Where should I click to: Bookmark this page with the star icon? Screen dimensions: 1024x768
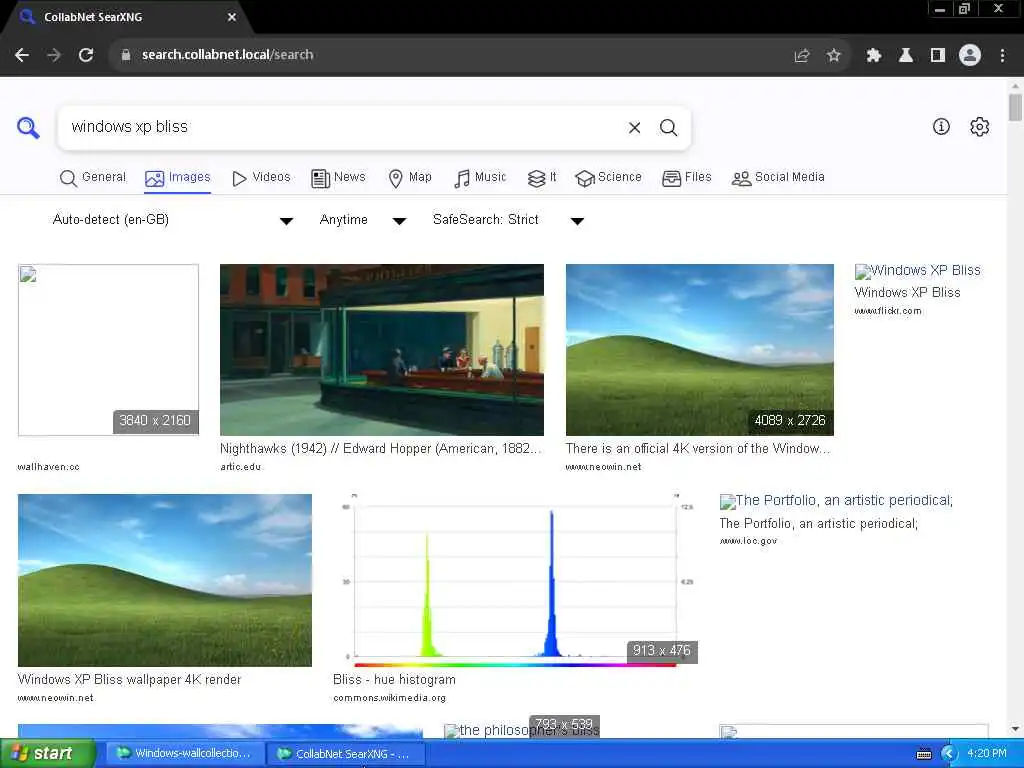coord(833,56)
